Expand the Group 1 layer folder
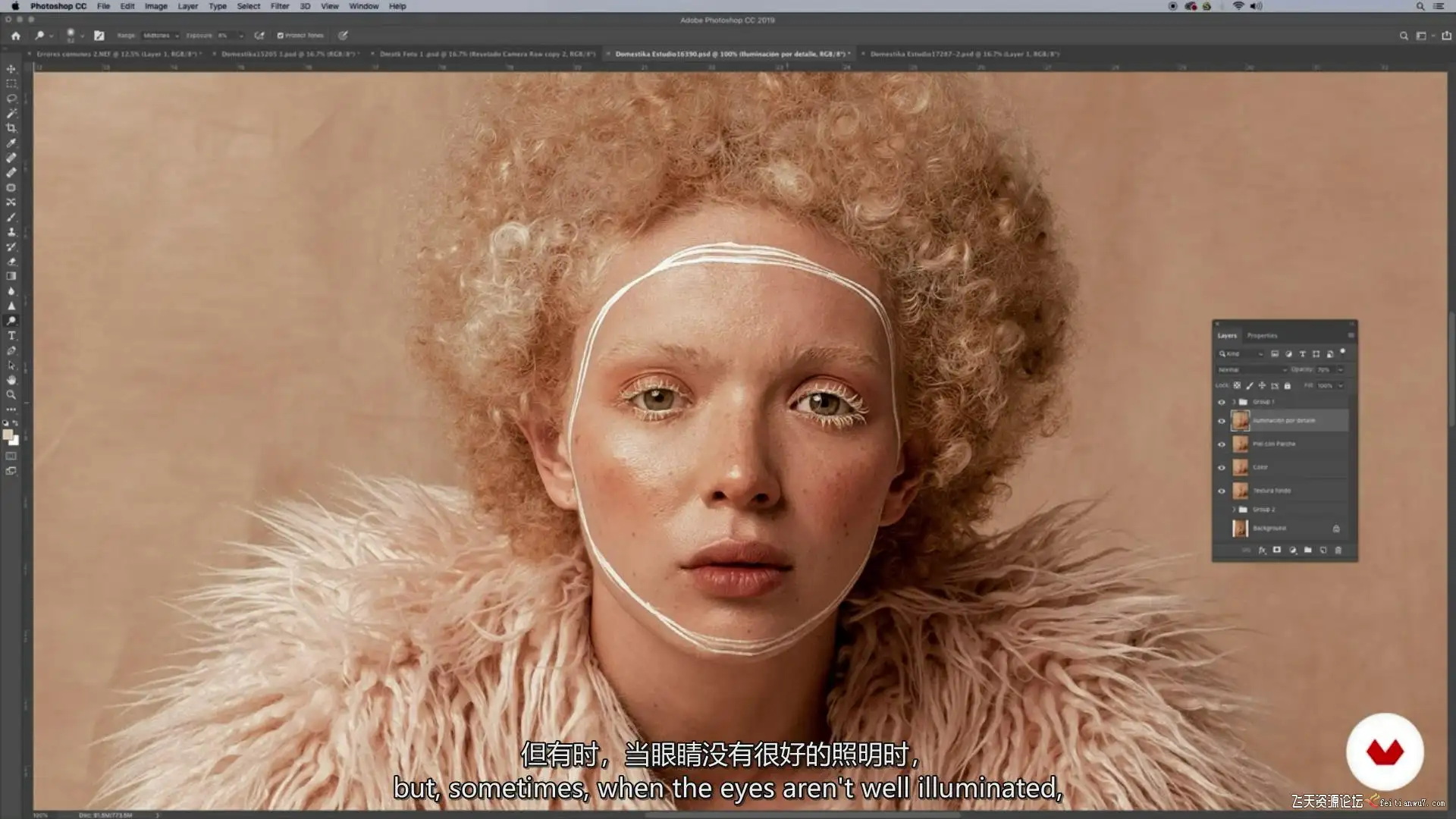The image size is (1456, 819). pyautogui.click(x=1234, y=402)
